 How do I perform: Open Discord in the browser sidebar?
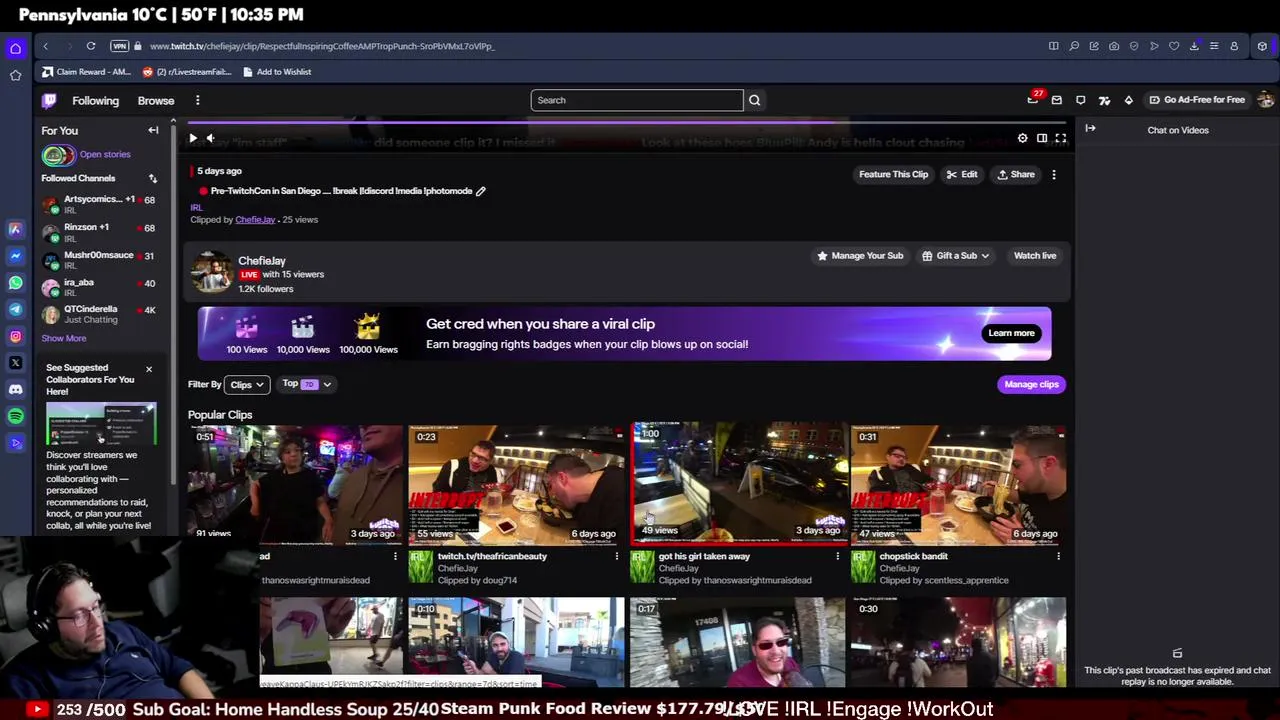[15, 390]
